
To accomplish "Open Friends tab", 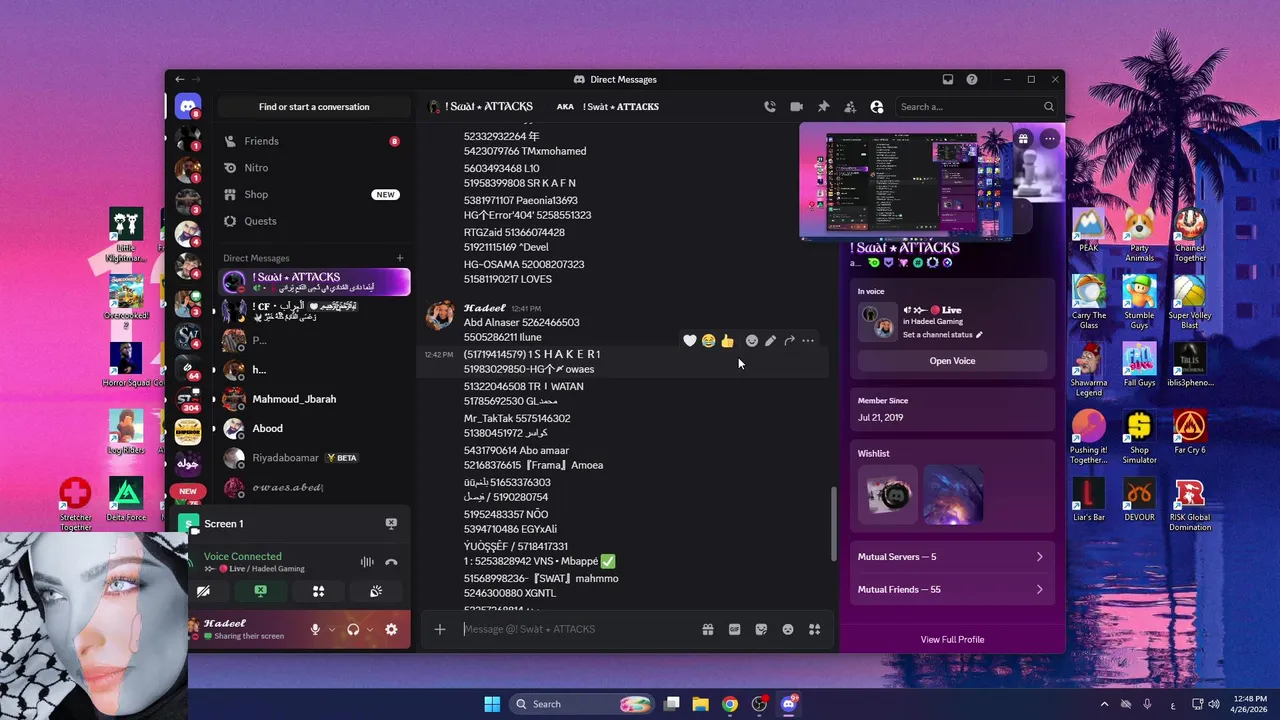I will (x=313, y=141).
